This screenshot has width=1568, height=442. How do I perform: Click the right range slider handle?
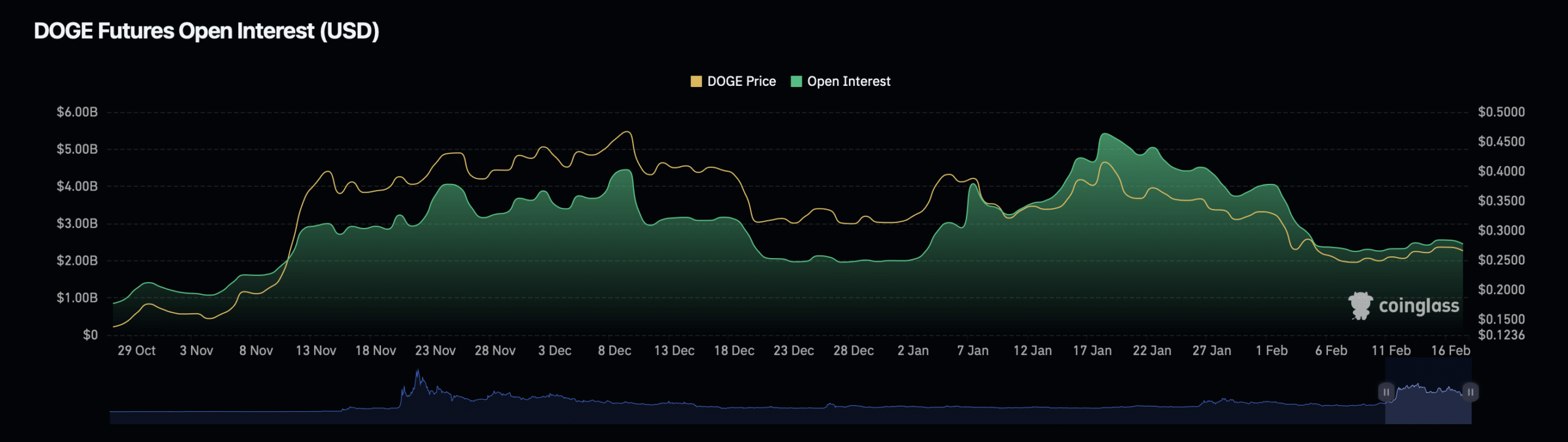click(x=1470, y=392)
